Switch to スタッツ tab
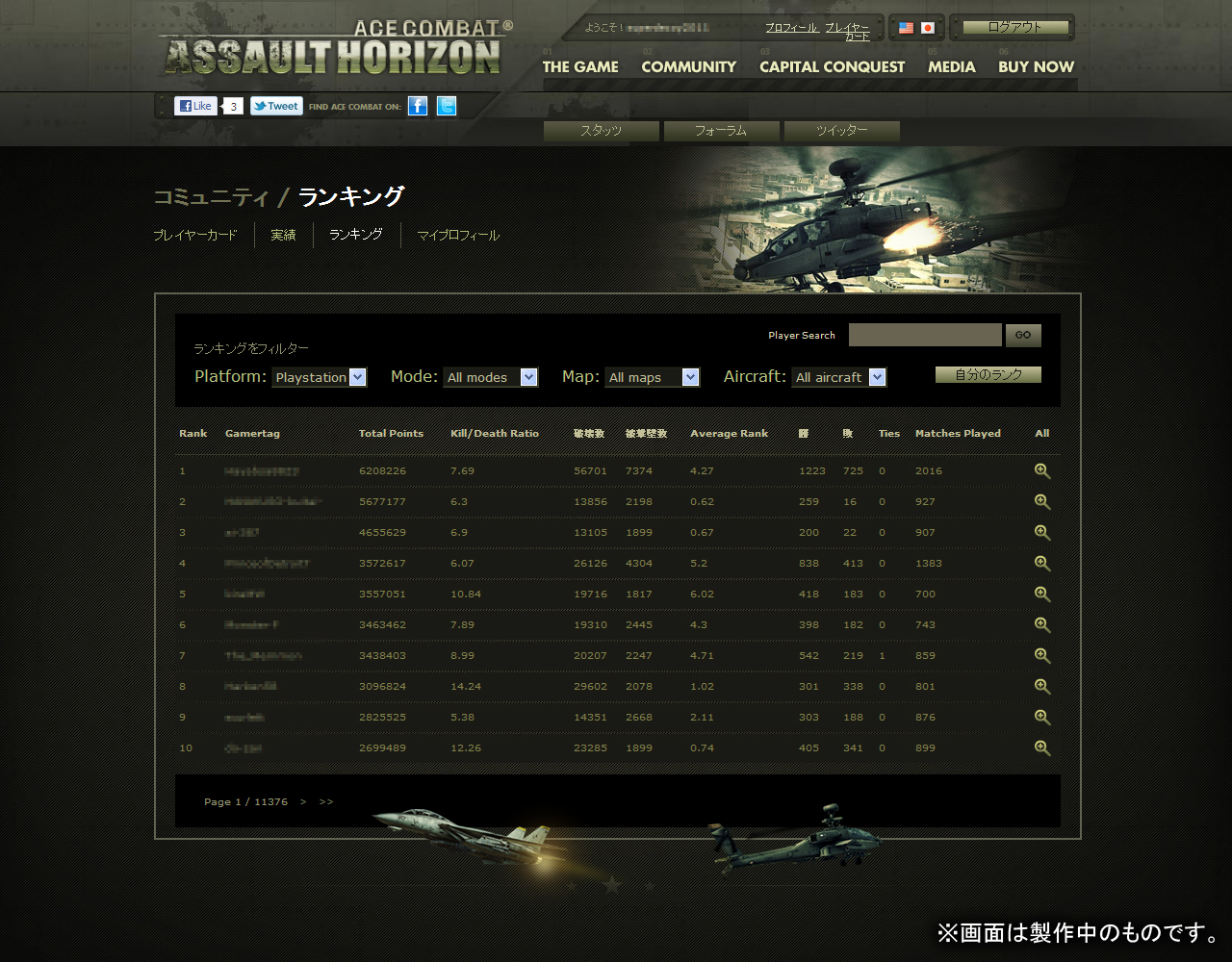 pyautogui.click(x=602, y=131)
